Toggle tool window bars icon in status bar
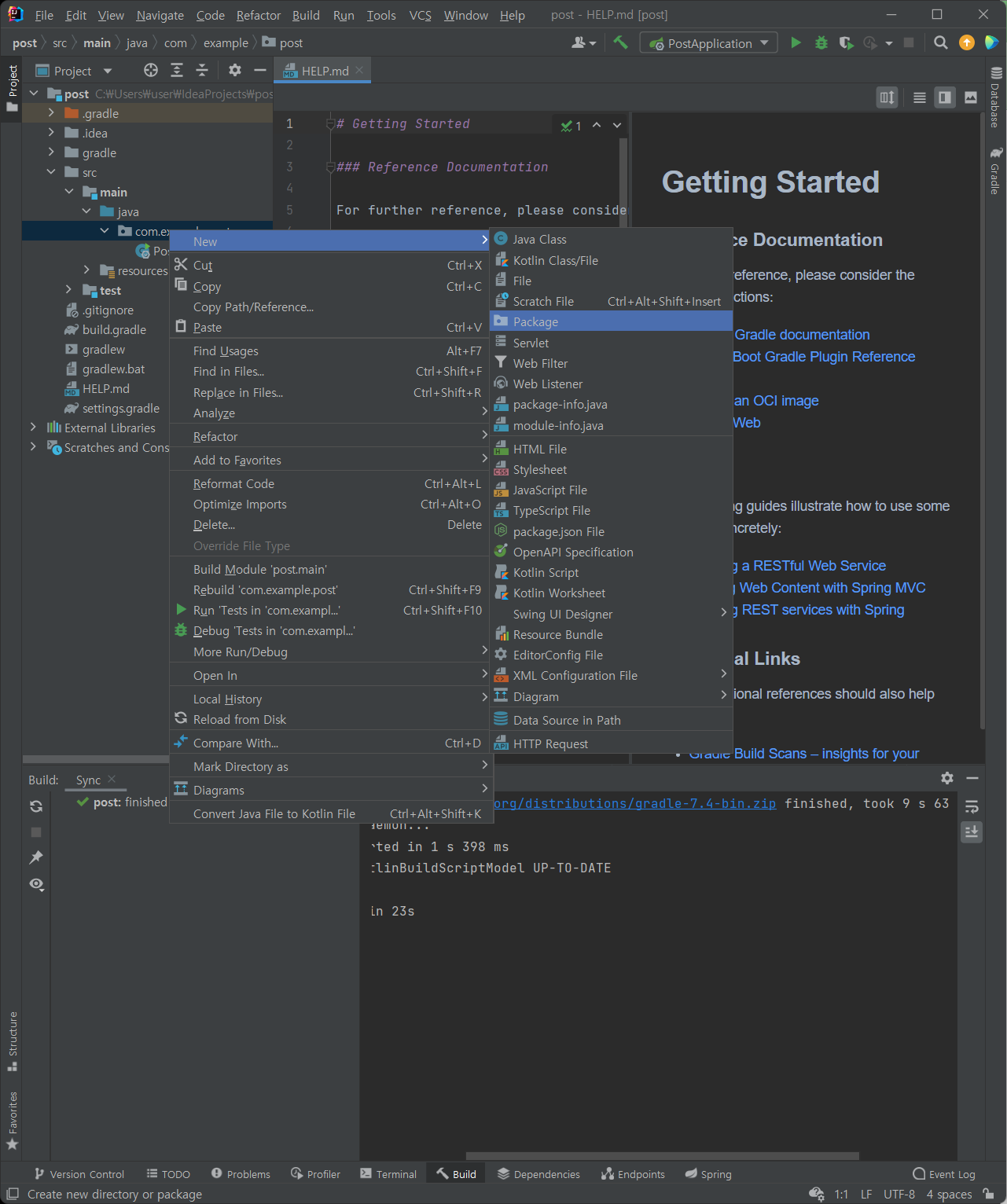The width and height of the screenshot is (1007, 1204). tap(13, 1194)
